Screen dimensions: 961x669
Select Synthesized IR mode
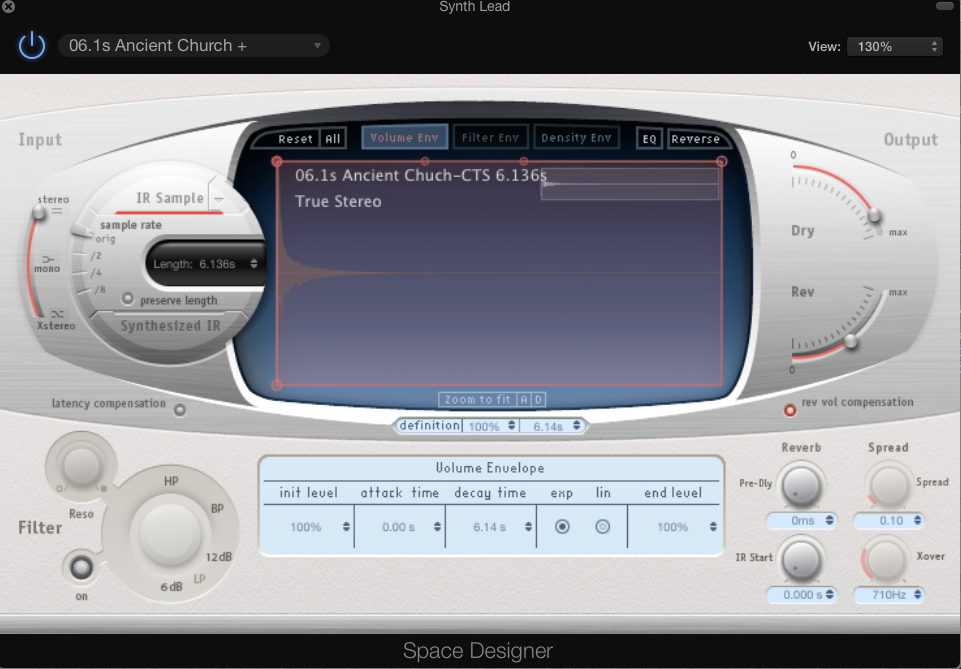click(x=170, y=325)
